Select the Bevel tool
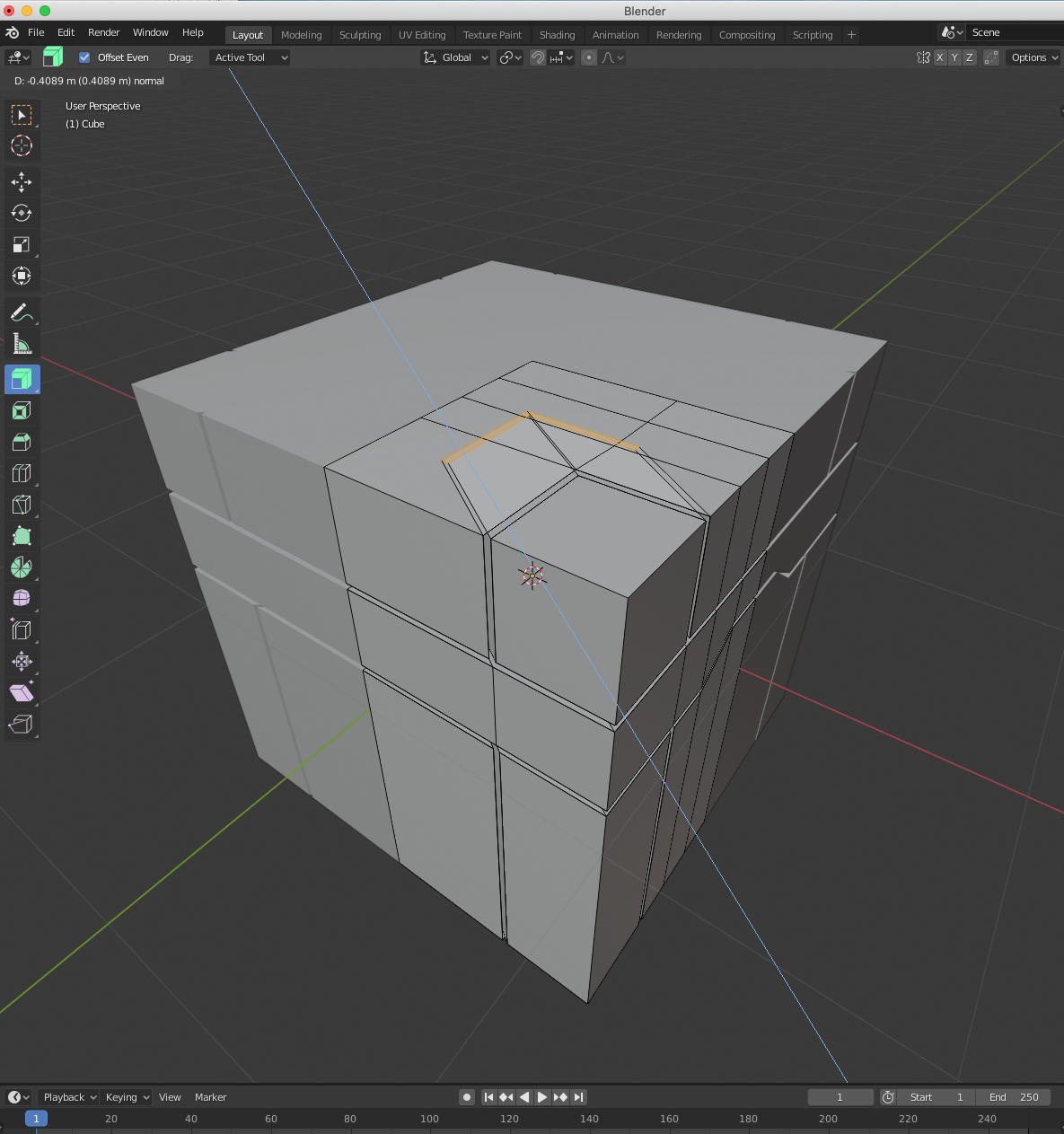The height and width of the screenshot is (1134, 1064). 22,442
